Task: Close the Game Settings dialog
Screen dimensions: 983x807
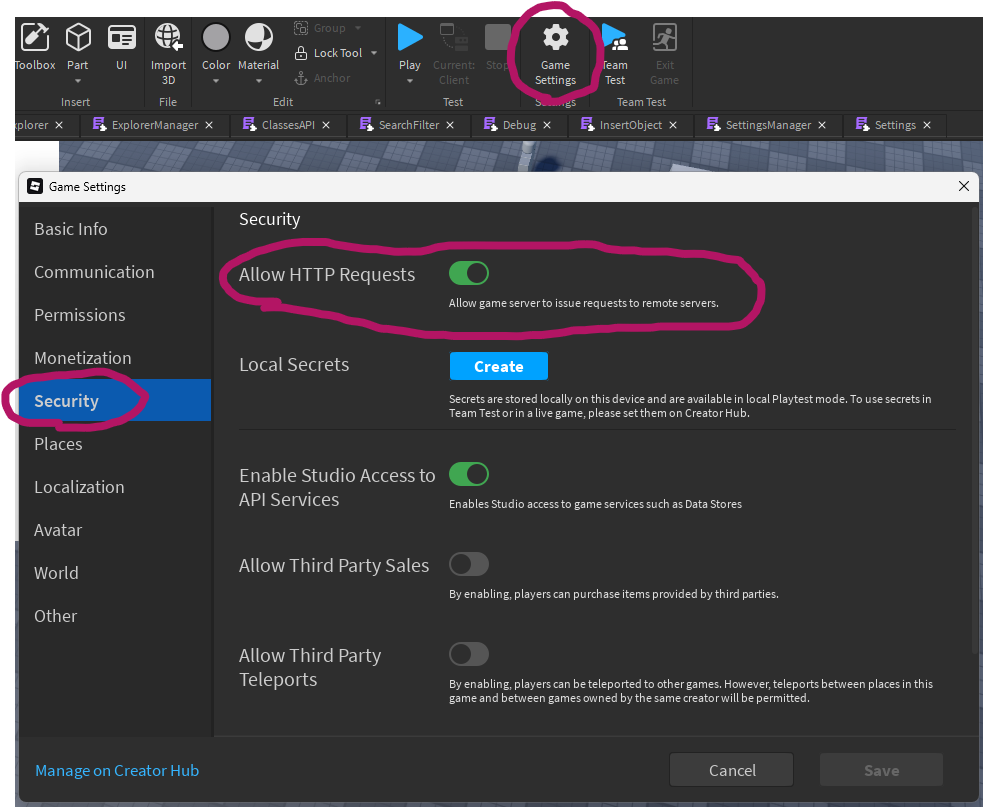Action: tap(964, 186)
